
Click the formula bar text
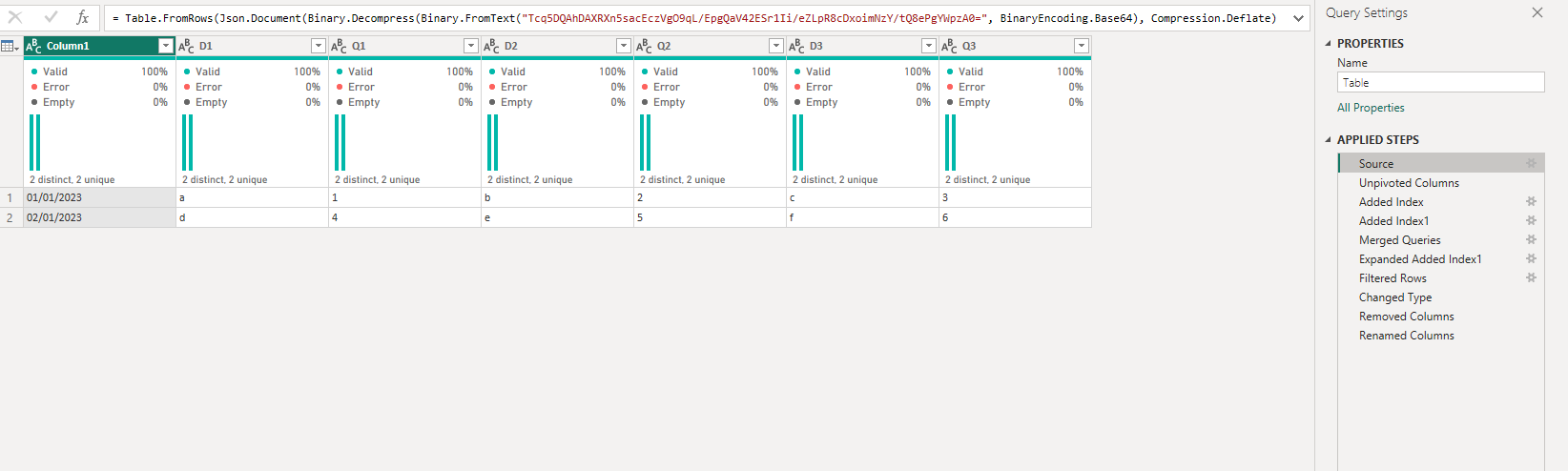[694, 18]
